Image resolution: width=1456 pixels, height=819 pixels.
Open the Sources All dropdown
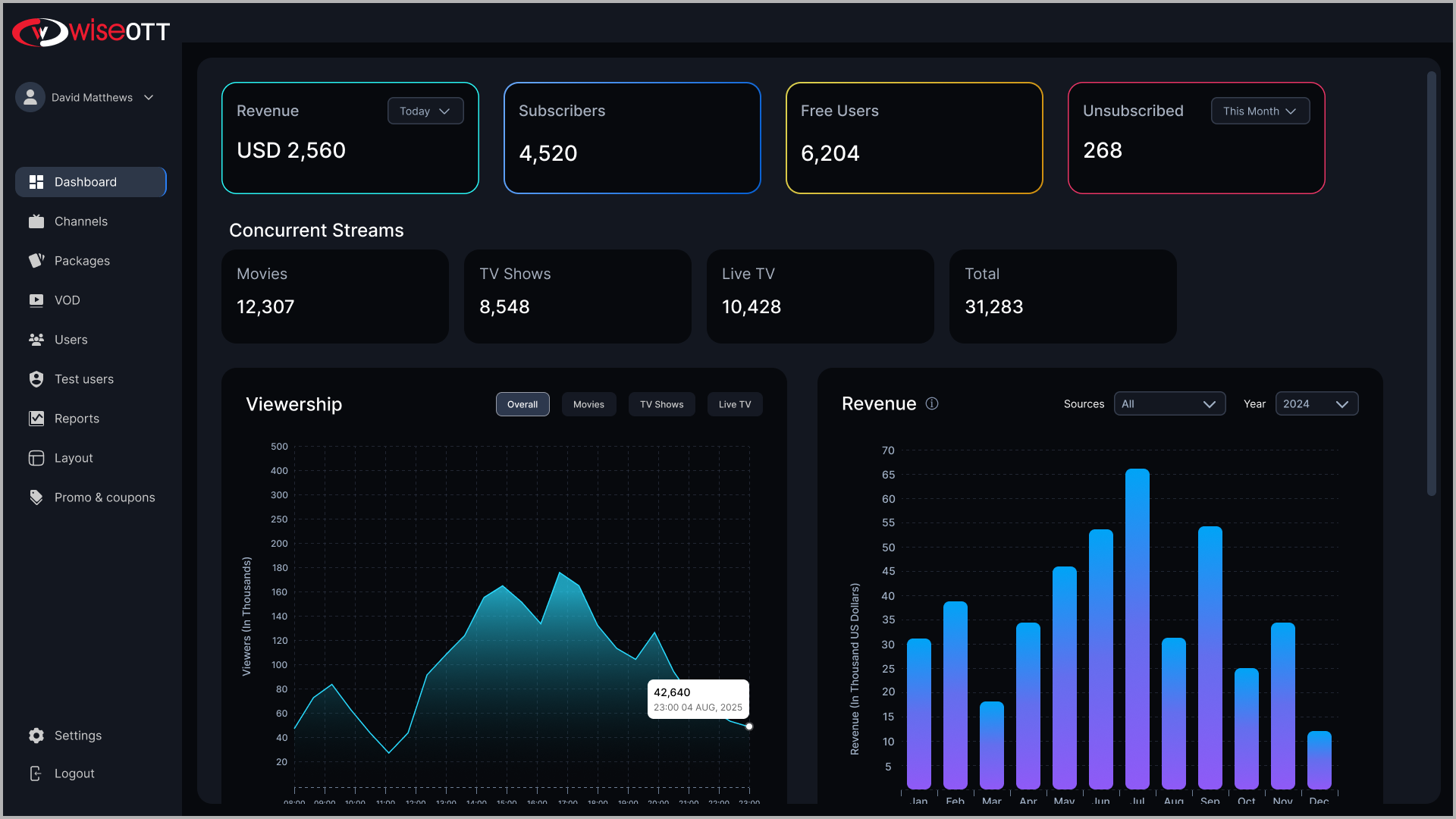click(x=1169, y=404)
